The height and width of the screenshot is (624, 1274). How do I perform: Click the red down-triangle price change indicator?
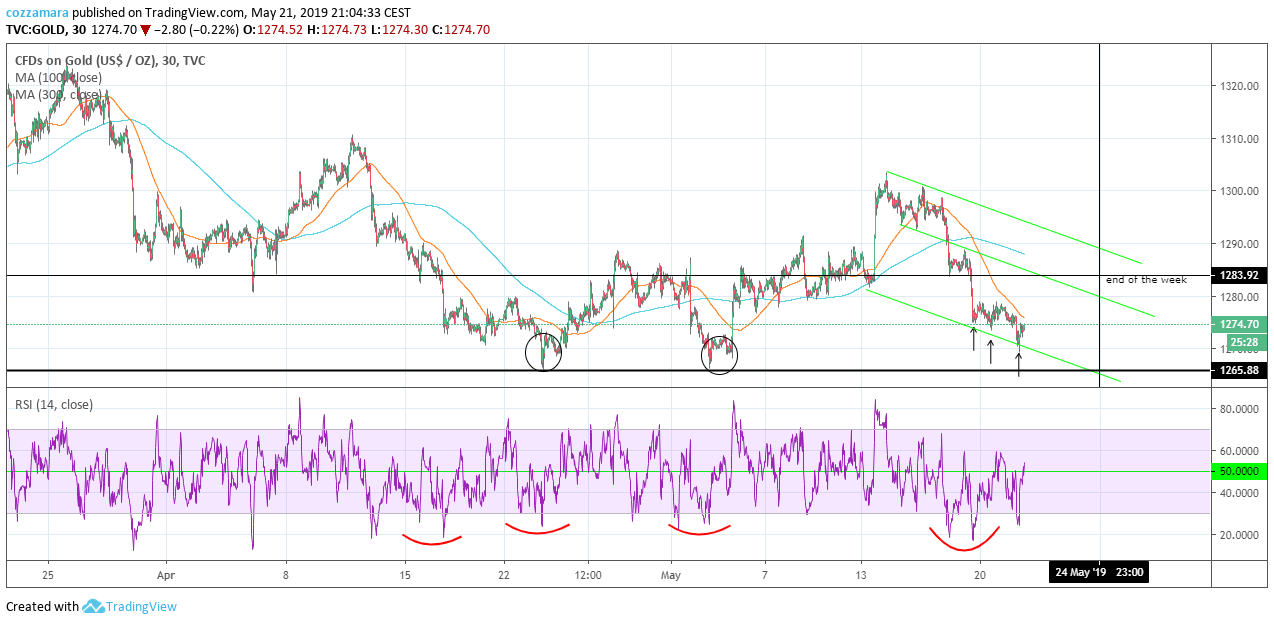pos(145,30)
